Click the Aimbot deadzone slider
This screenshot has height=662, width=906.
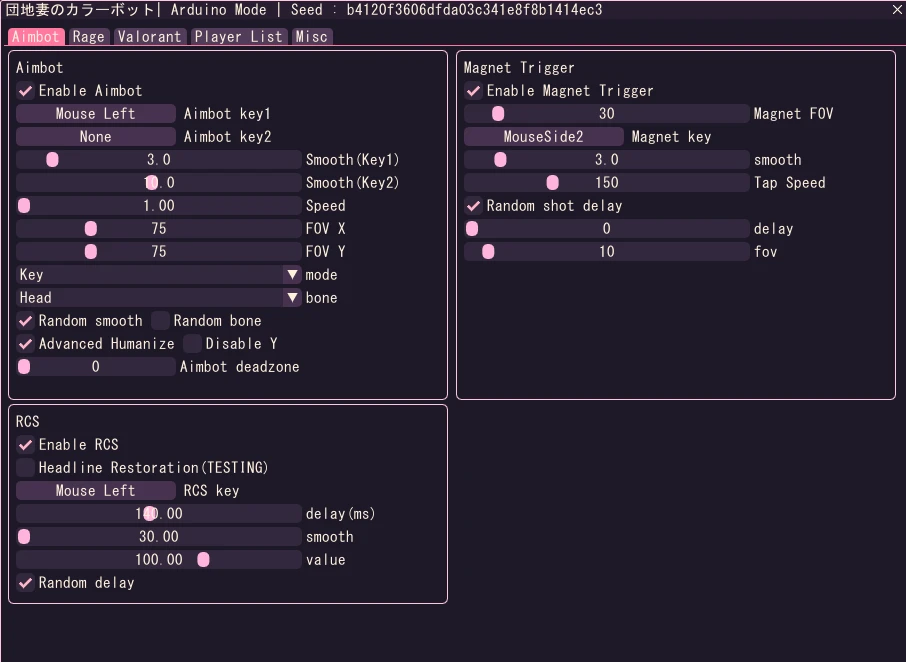pos(96,367)
